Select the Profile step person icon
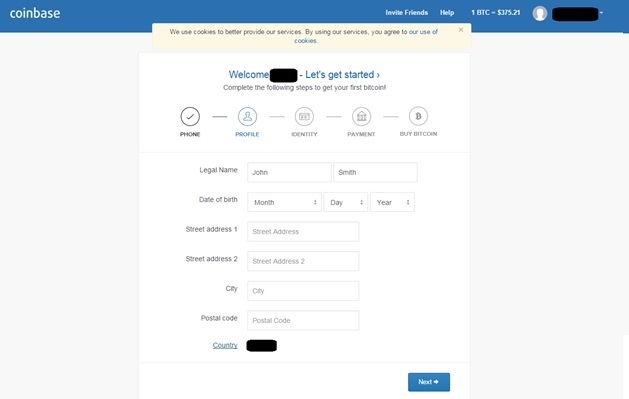The width and height of the screenshot is (629, 399). click(248, 117)
